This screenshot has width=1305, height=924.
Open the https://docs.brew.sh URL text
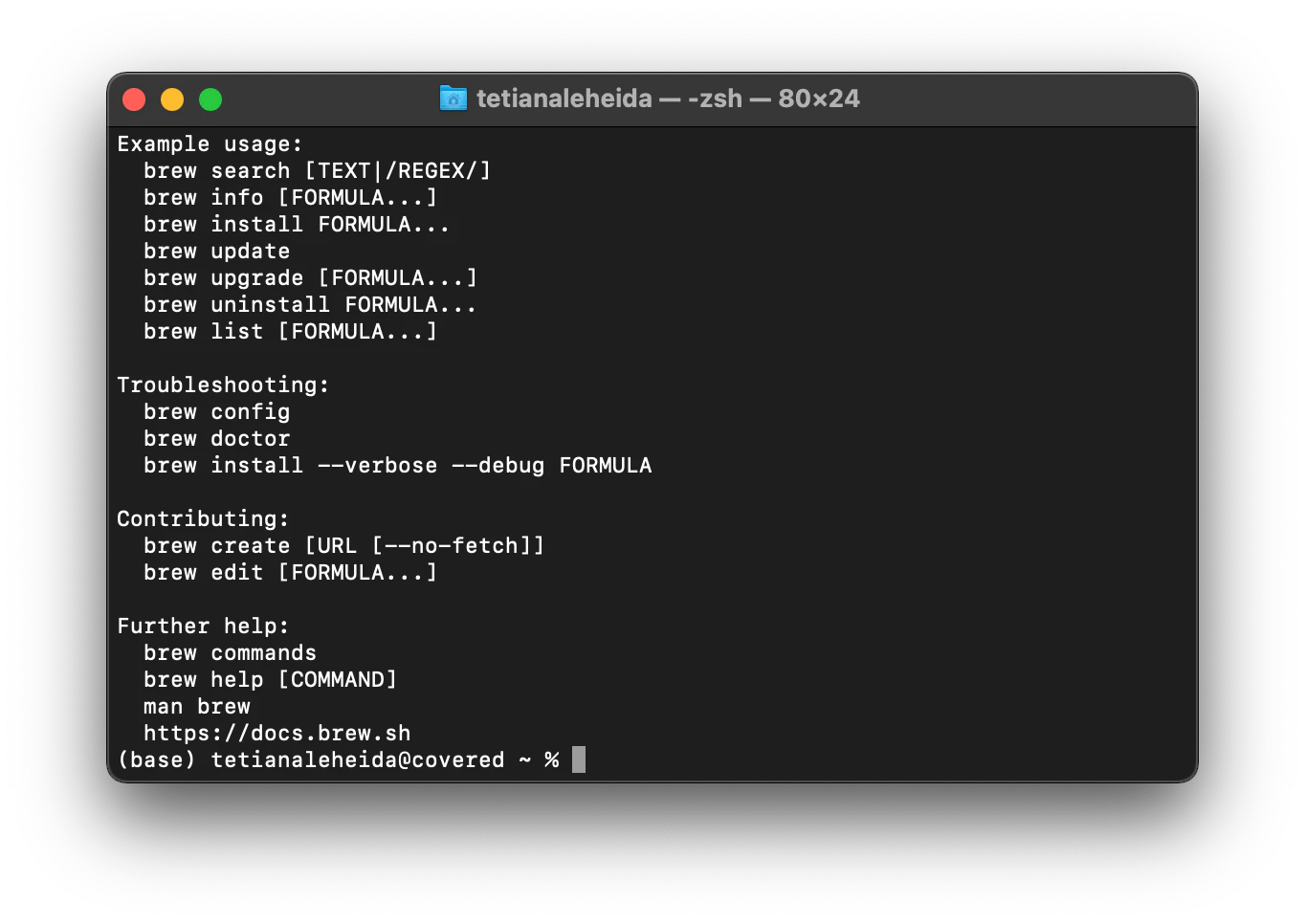pyautogui.click(x=276, y=734)
